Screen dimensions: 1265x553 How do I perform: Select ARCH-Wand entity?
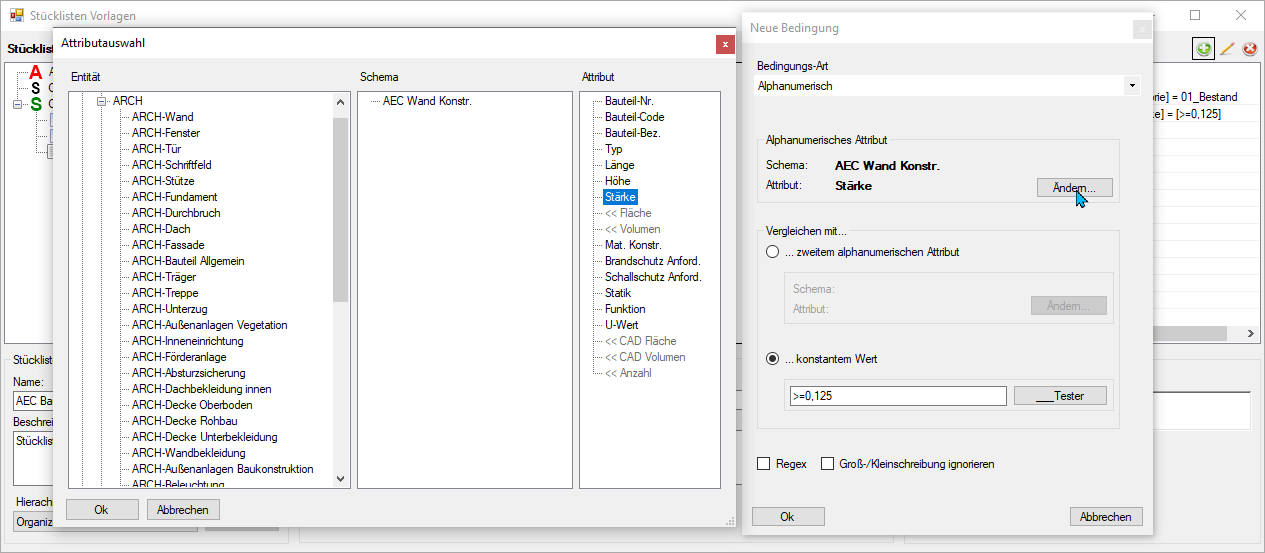(x=163, y=117)
